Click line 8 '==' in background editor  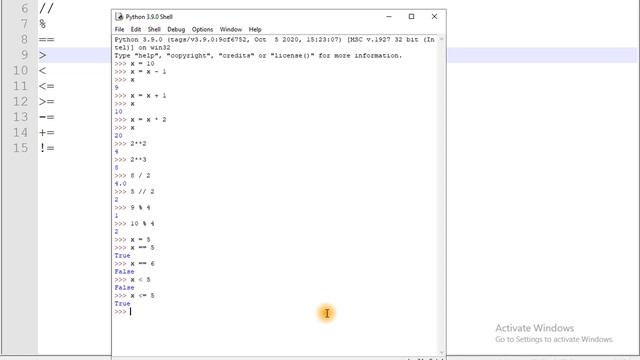(x=47, y=40)
